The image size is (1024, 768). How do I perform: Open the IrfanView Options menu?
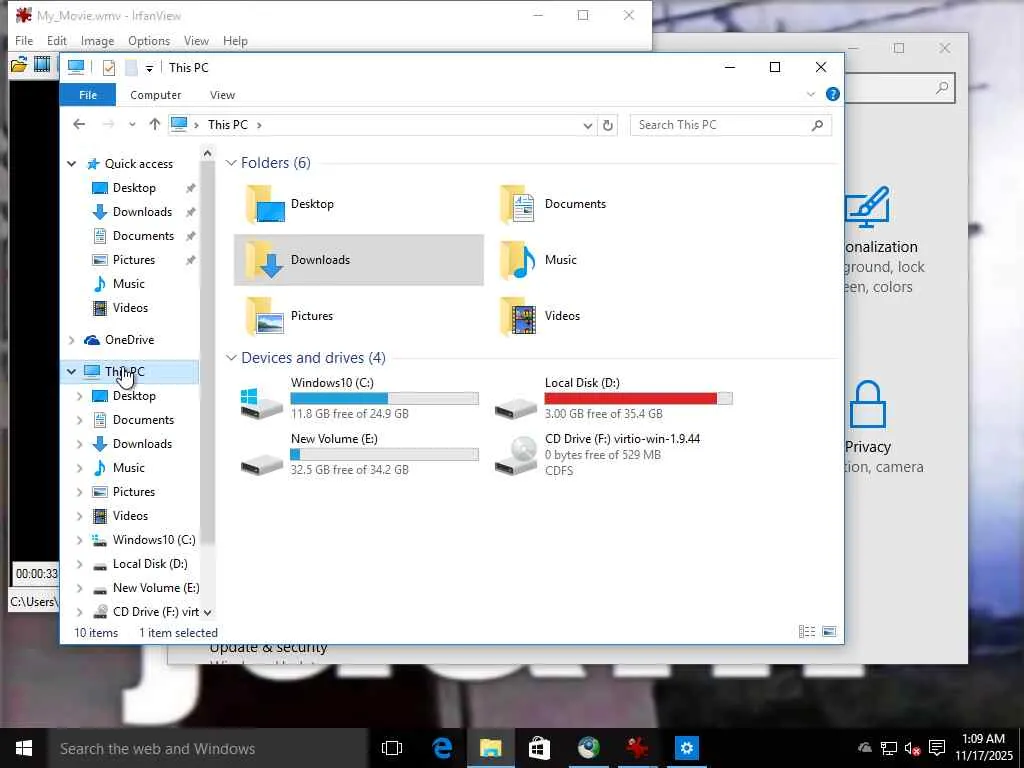(149, 40)
